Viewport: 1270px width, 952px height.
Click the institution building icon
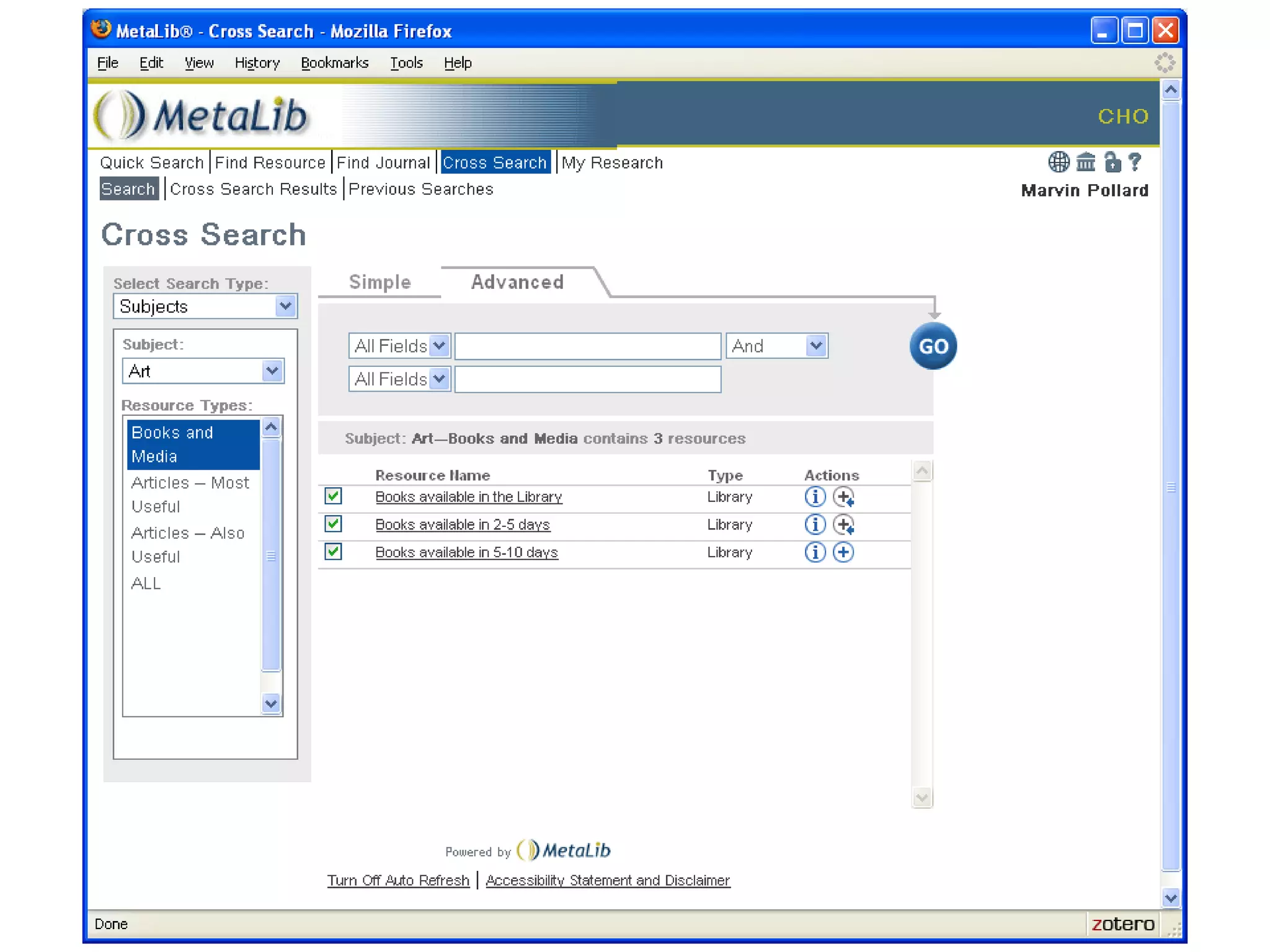click(1085, 162)
